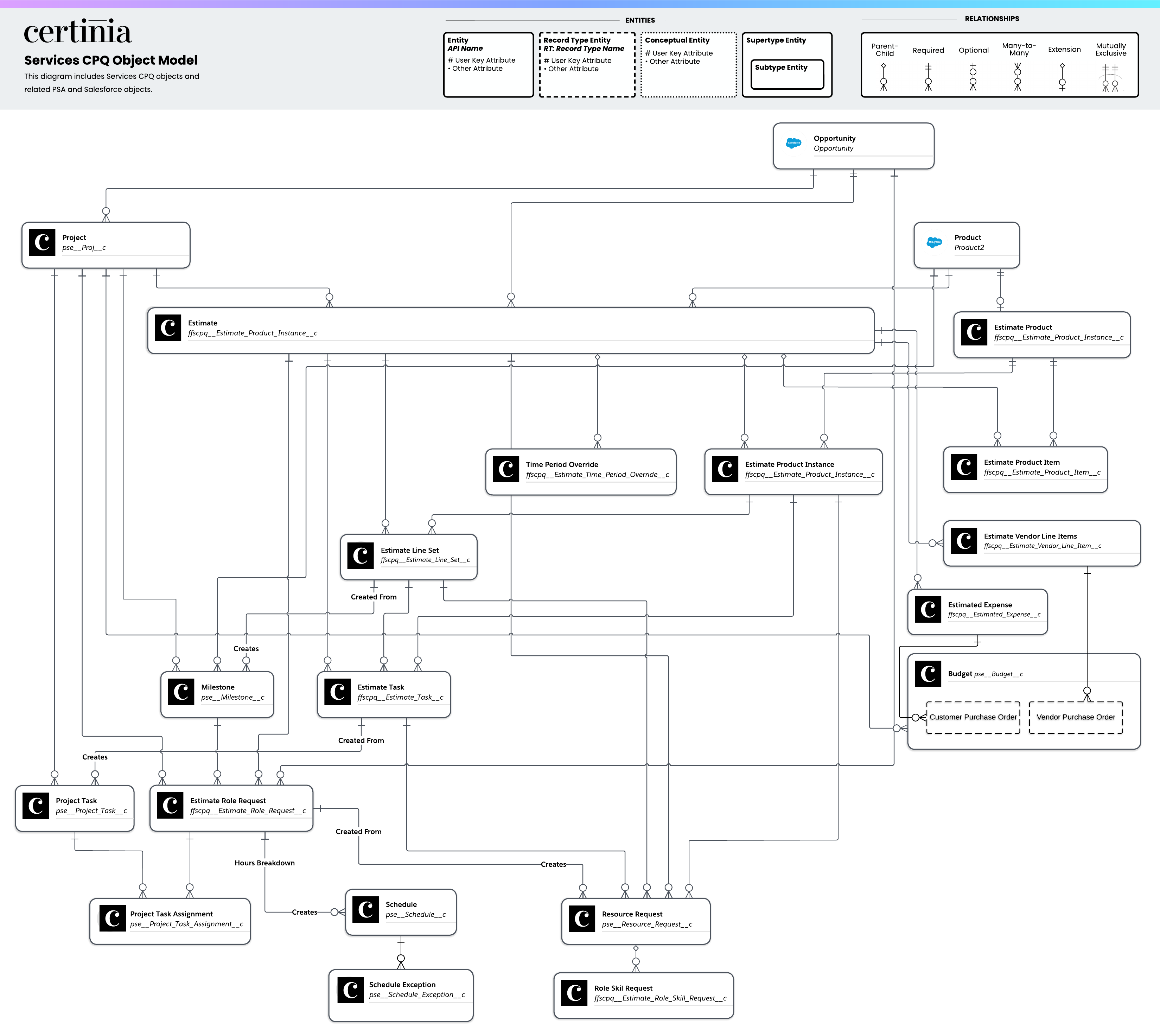Click the Estimate Role Request entity title

point(228,800)
